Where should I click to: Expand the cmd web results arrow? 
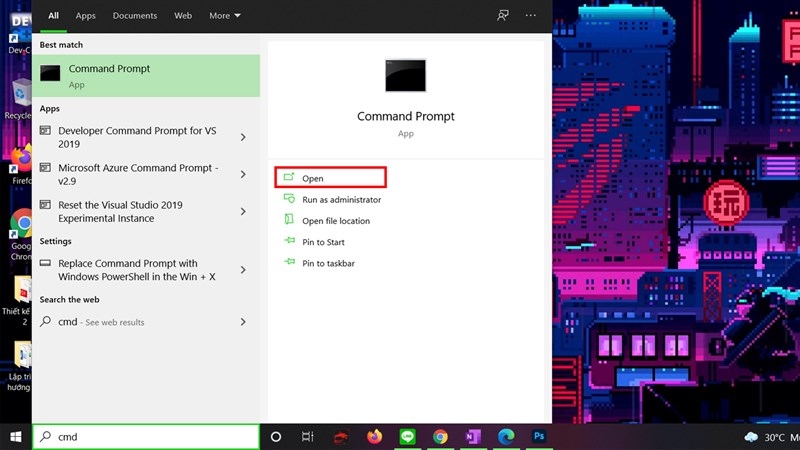(x=243, y=322)
